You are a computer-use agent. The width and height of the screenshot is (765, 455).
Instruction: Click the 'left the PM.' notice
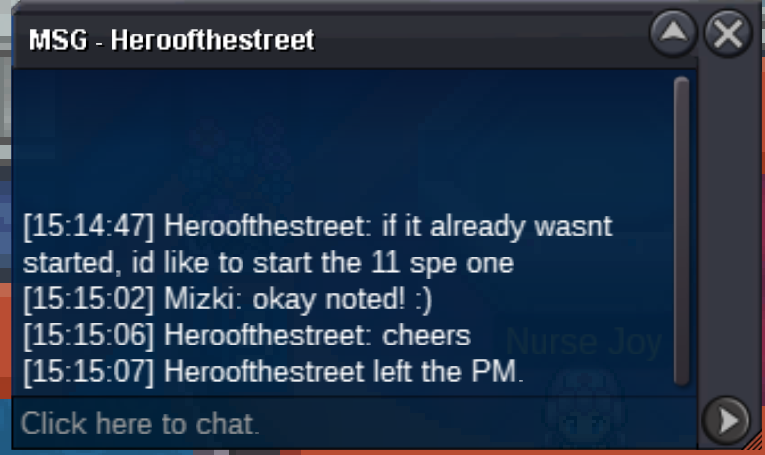point(448,372)
